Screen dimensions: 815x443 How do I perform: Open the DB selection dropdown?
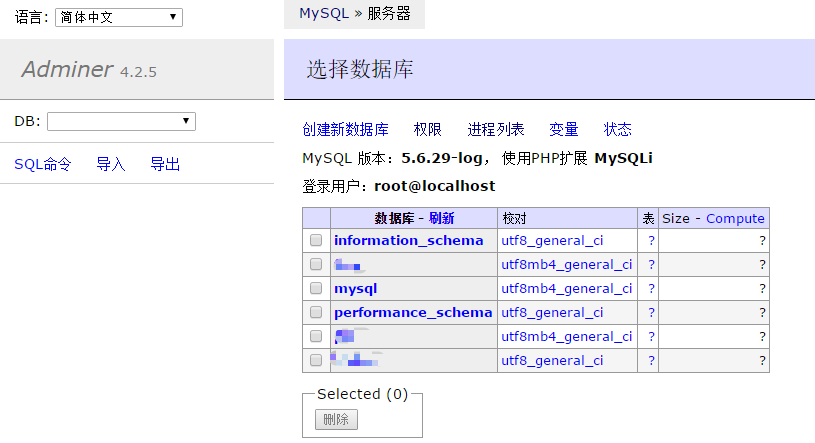coord(121,121)
